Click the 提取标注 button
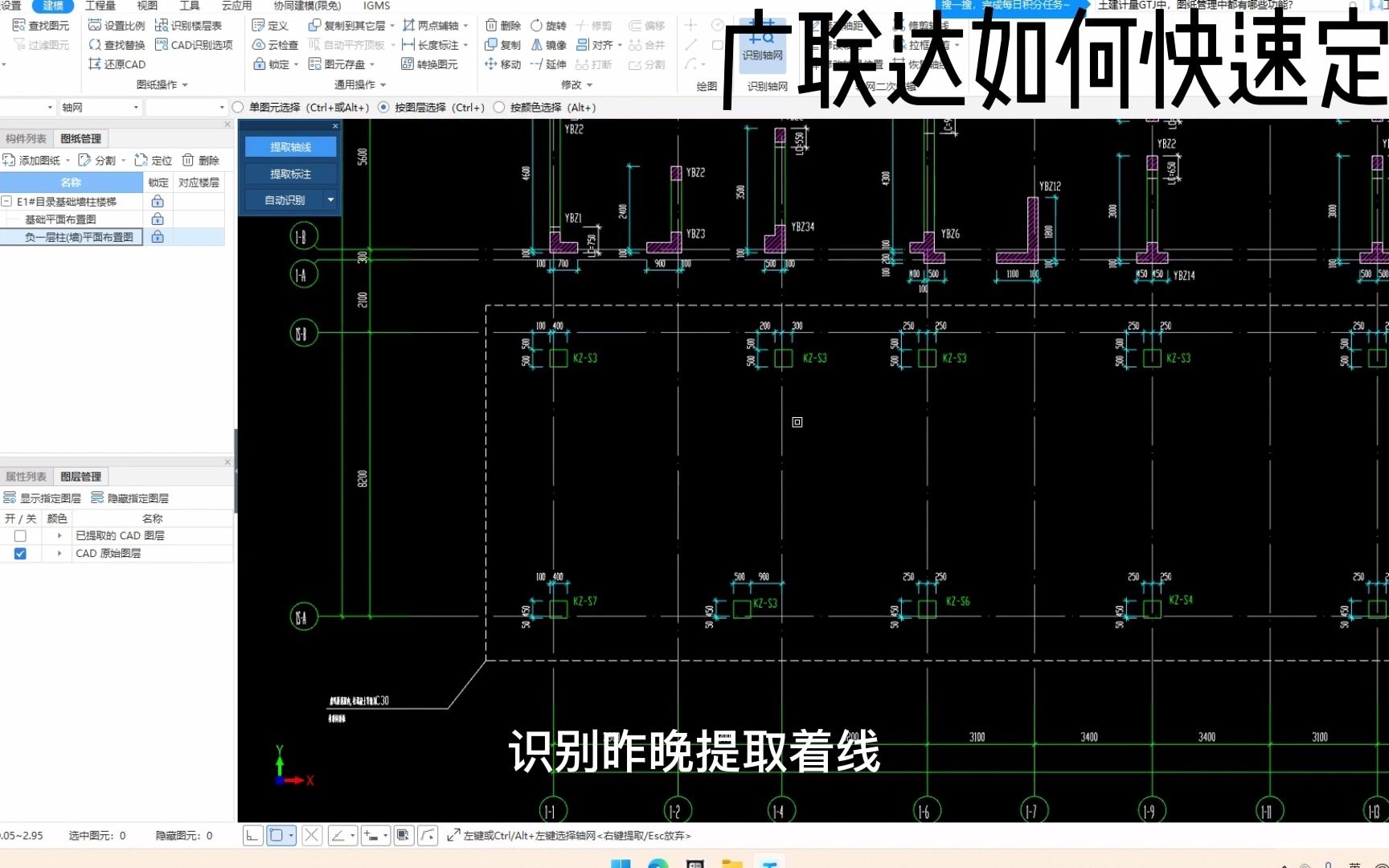This screenshot has width=1389, height=868. coord(290,174)
